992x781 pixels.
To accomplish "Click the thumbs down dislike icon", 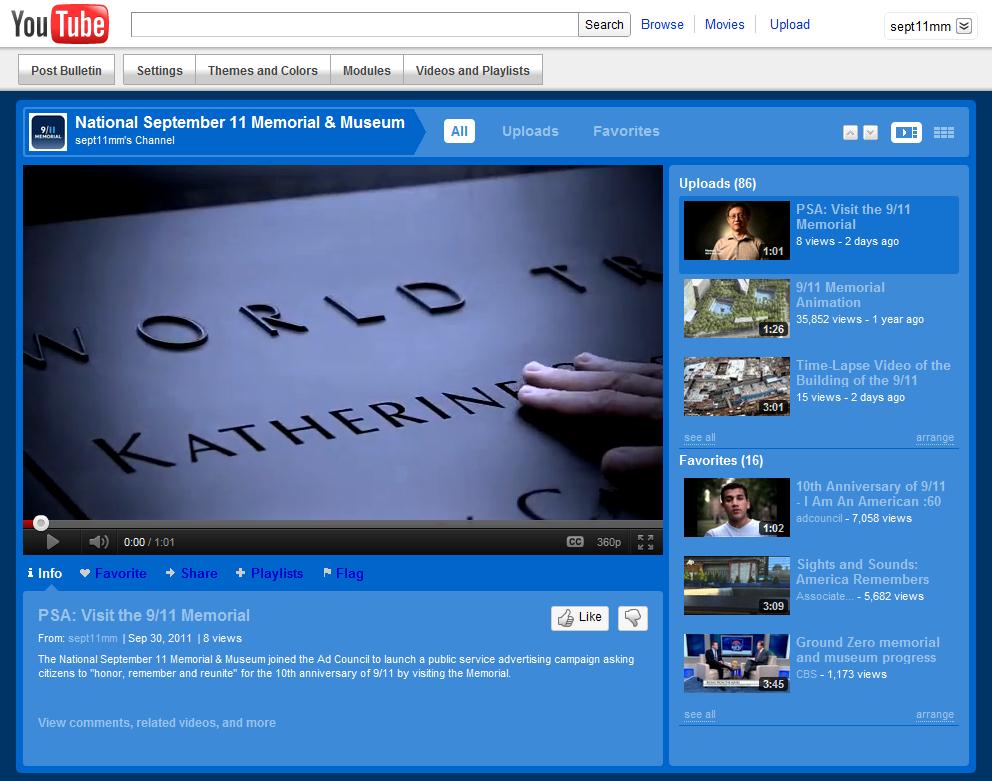I will coord(632,618).
